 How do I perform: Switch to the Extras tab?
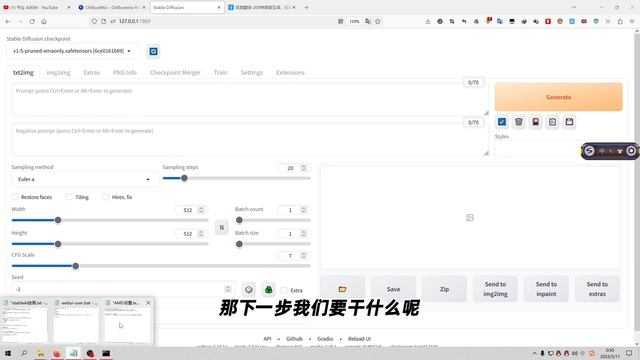click(x=91, y=73)
